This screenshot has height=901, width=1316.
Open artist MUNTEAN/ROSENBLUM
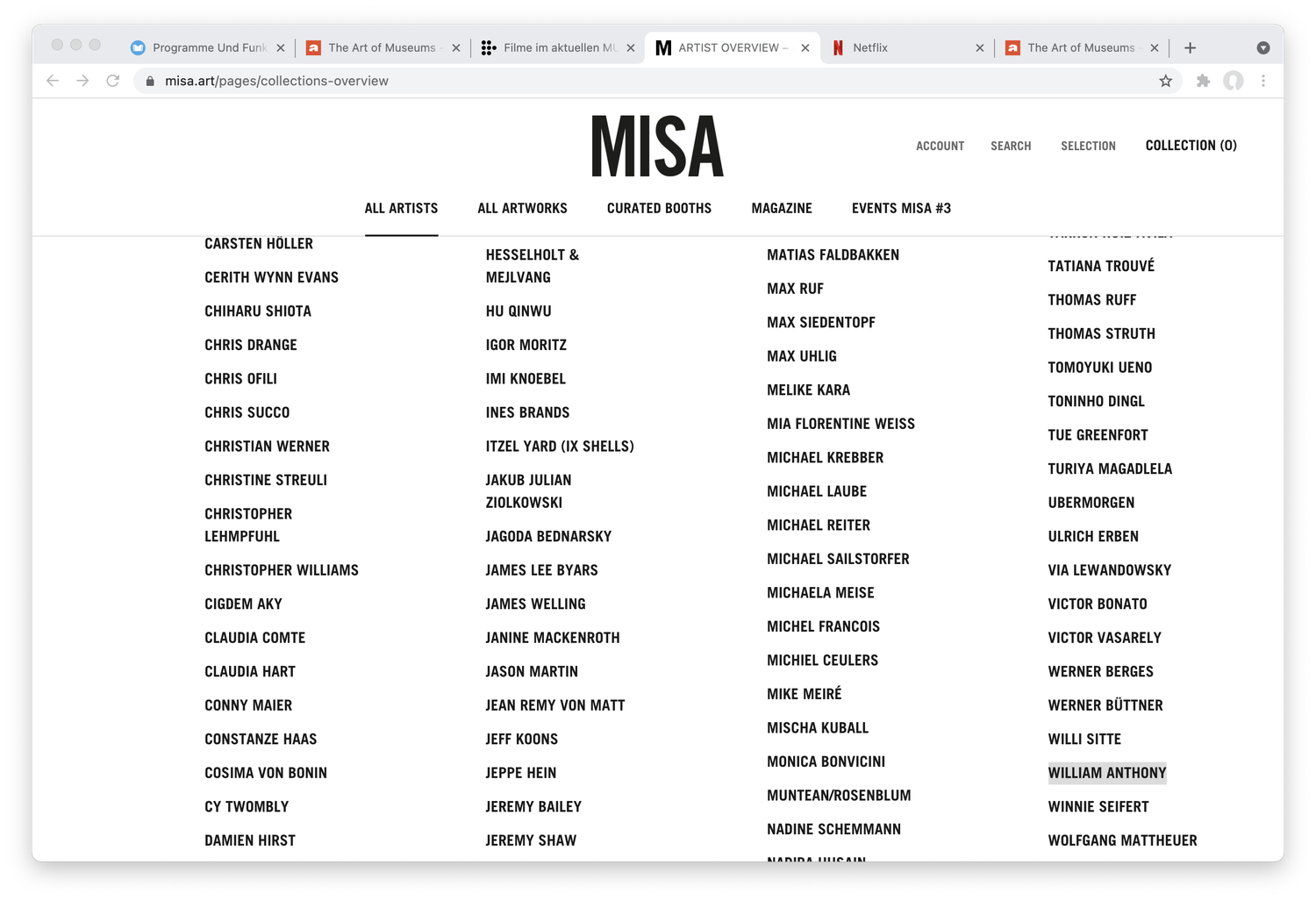839,796
